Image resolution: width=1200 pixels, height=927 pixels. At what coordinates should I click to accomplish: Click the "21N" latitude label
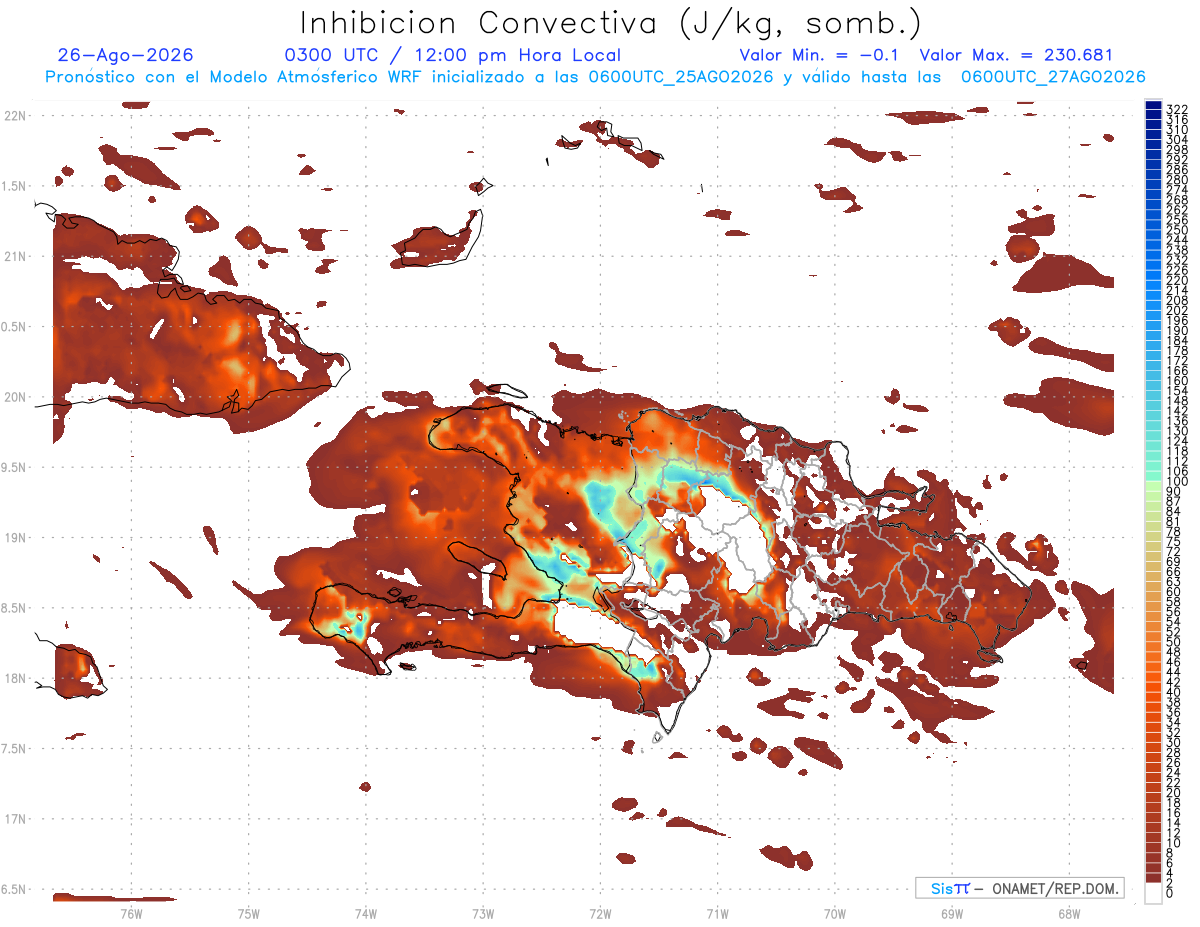(x=14, y=256)
